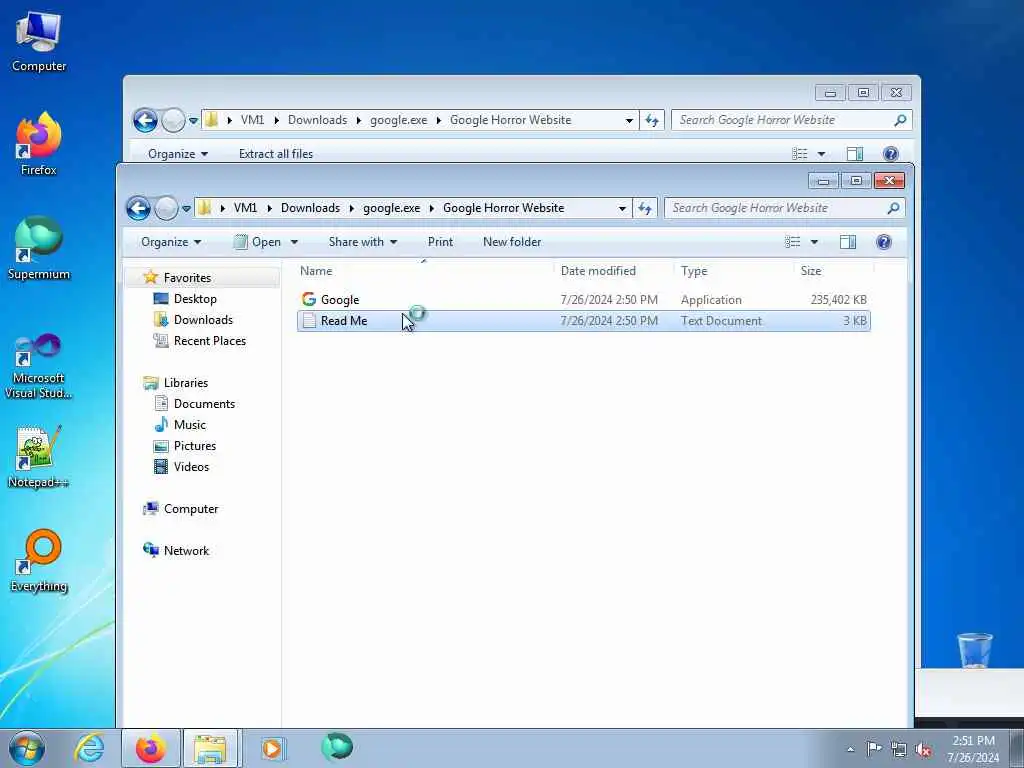Expand the Open button dropdown arrow
1024x768 pixels.
point(295,242)
